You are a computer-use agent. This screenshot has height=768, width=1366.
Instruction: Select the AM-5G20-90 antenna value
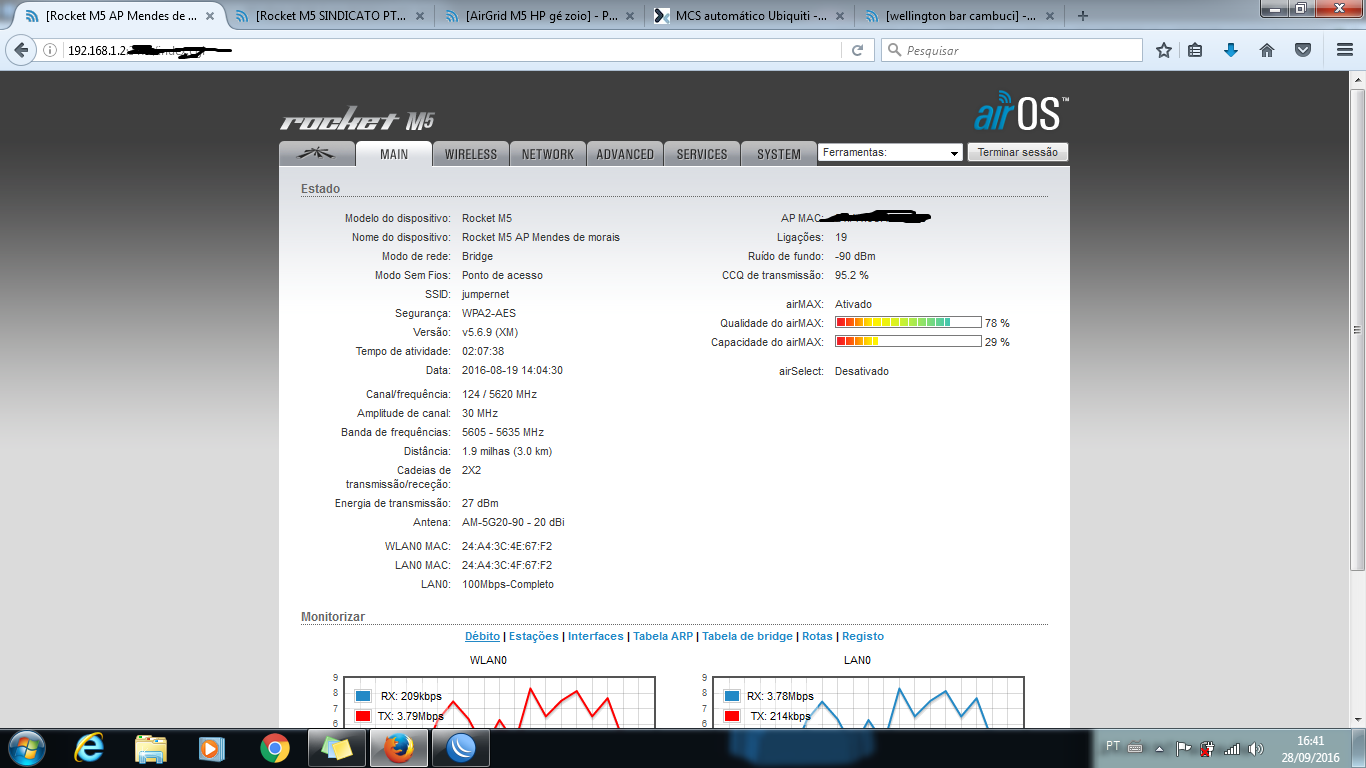(x=513, y=522)
